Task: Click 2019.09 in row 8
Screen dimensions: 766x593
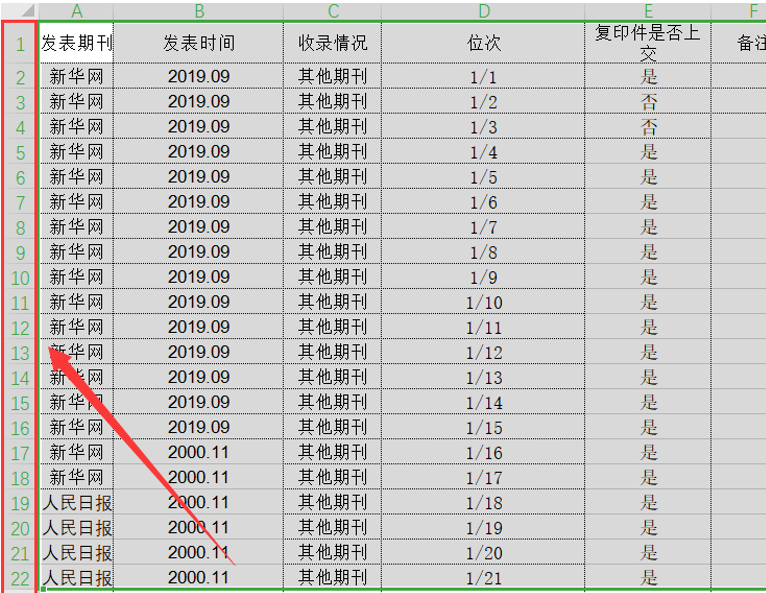Action: [x=199, y=227]
